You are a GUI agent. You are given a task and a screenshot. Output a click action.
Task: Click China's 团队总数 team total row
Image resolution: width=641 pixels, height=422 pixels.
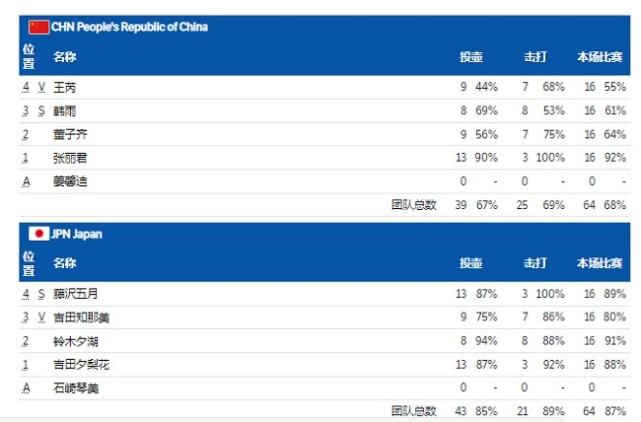[x=325, y=205]
